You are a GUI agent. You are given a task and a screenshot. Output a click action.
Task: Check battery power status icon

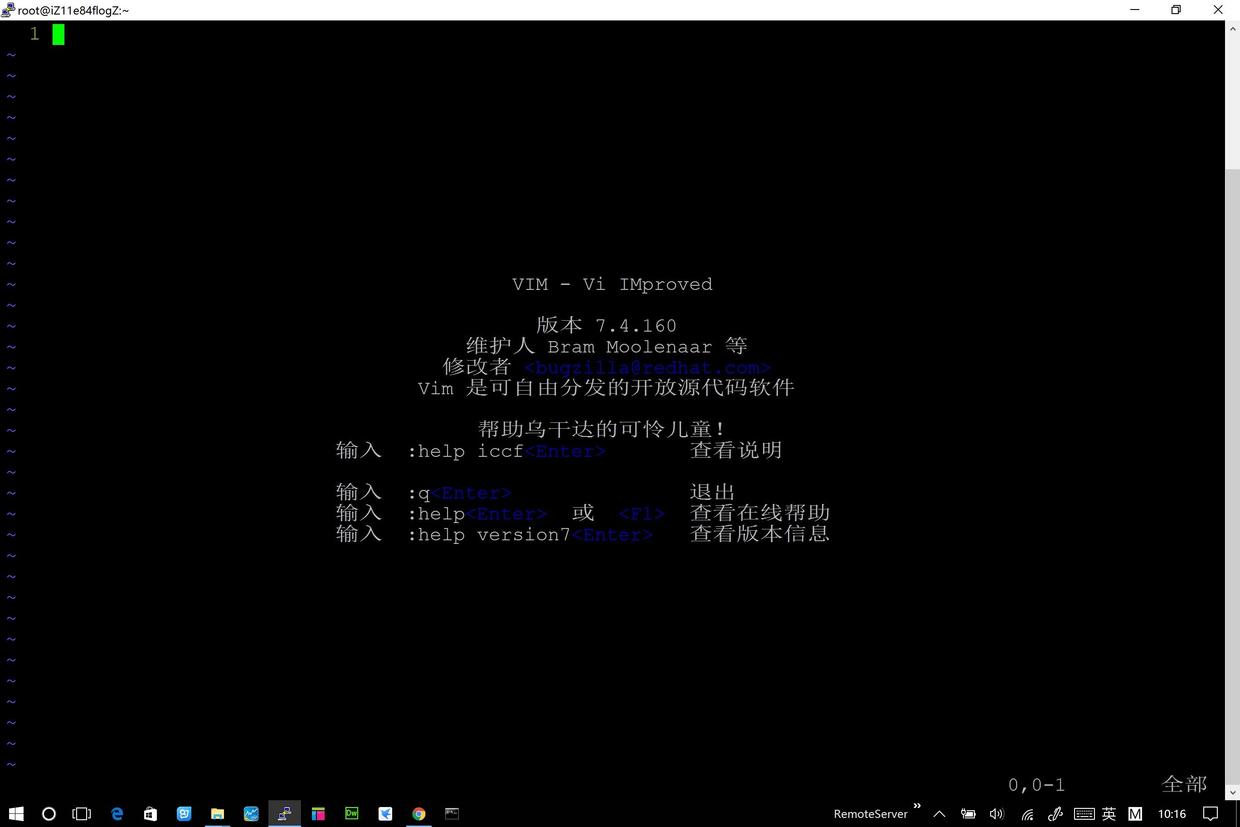(x=968, y=814)
